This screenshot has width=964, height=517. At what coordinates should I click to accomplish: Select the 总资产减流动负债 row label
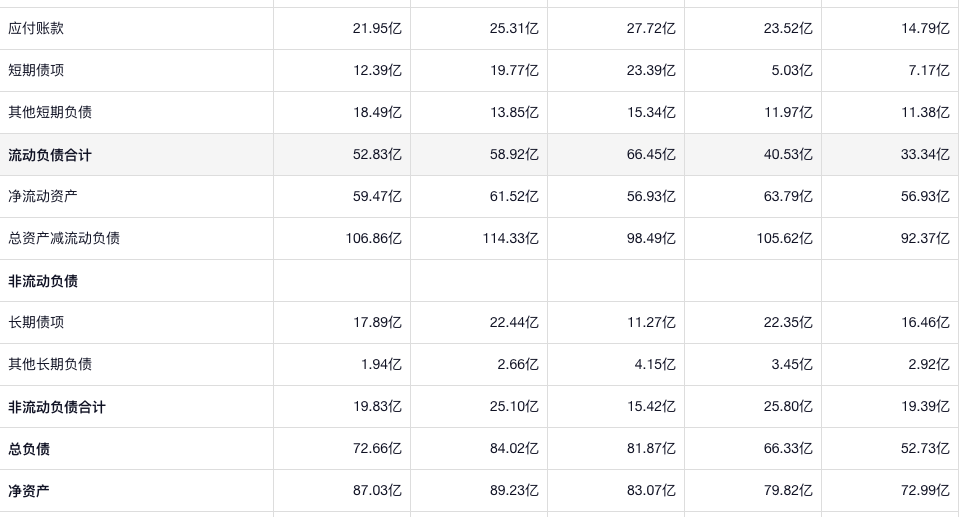[x=64, y=238]
